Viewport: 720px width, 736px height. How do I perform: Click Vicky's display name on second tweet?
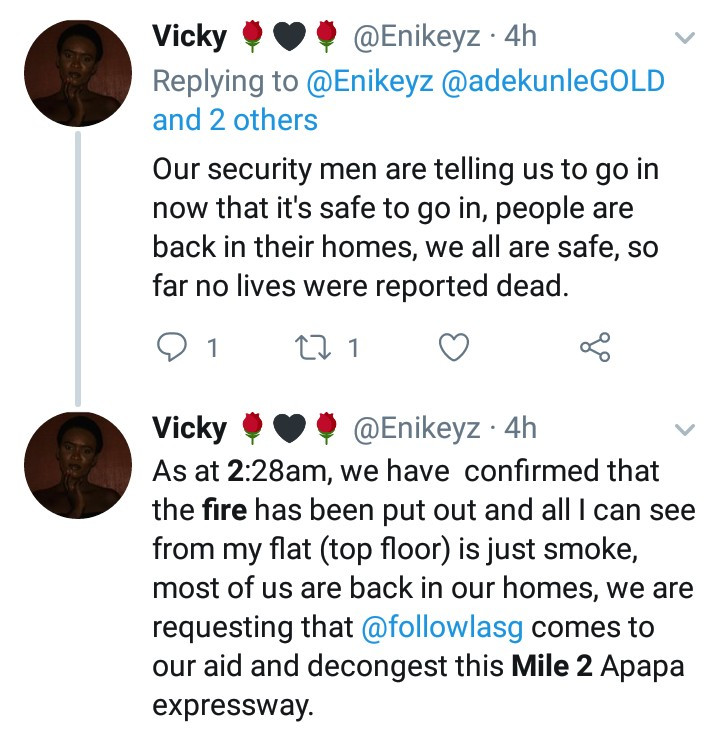click(x=189, y=429)
